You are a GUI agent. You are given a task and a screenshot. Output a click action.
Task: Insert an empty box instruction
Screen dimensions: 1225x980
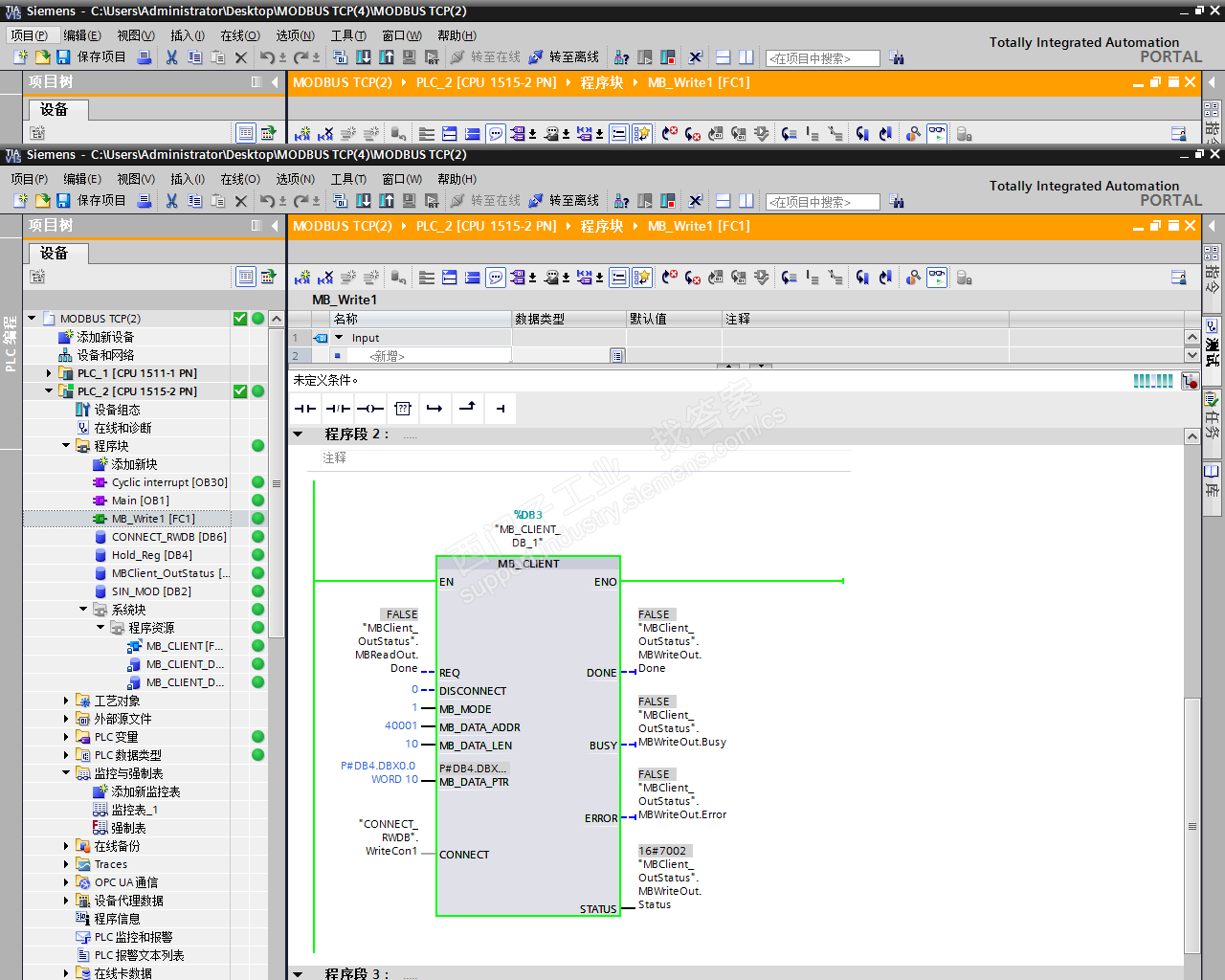403,409
